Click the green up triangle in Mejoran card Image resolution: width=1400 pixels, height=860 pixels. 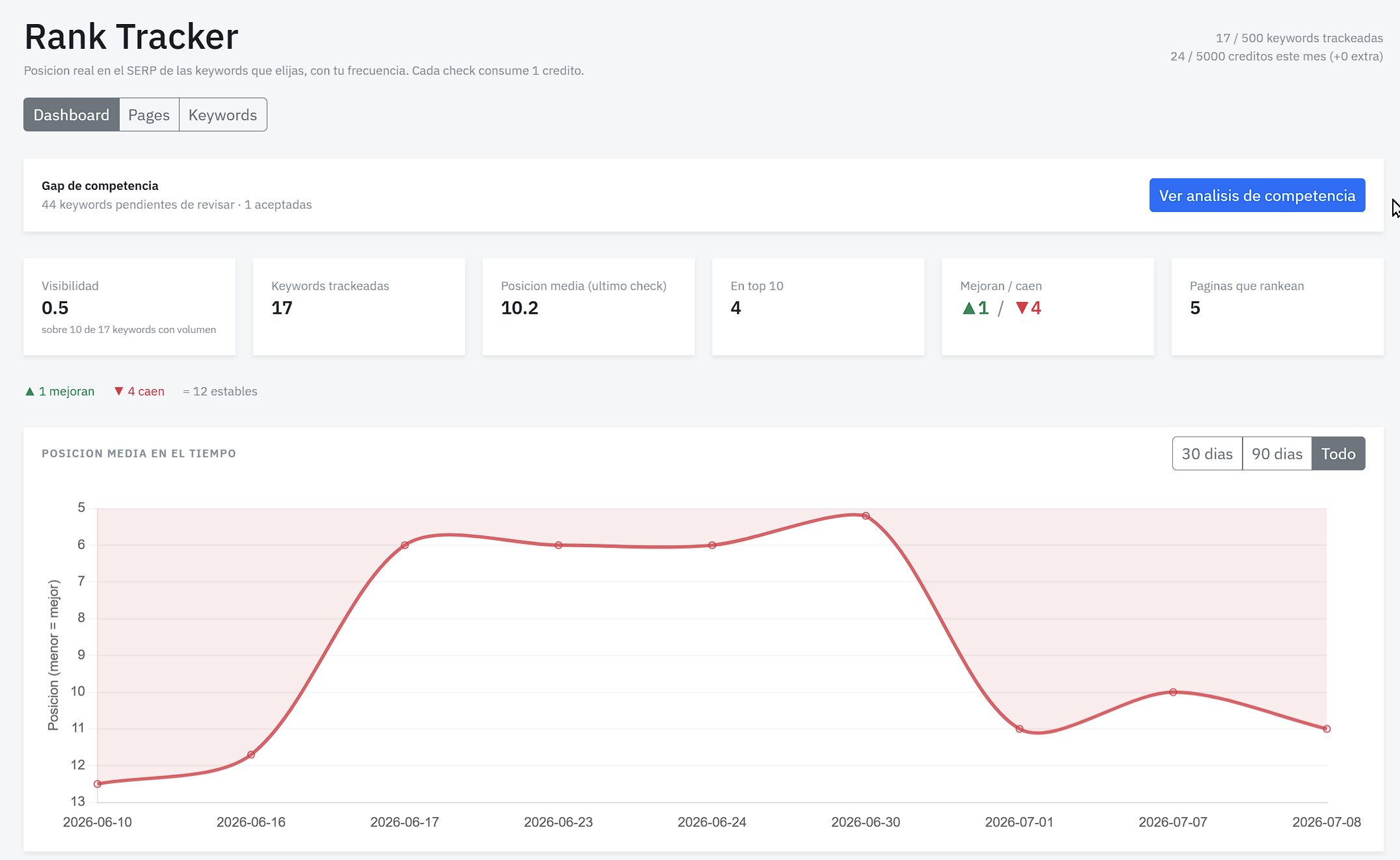coord(969,308)
